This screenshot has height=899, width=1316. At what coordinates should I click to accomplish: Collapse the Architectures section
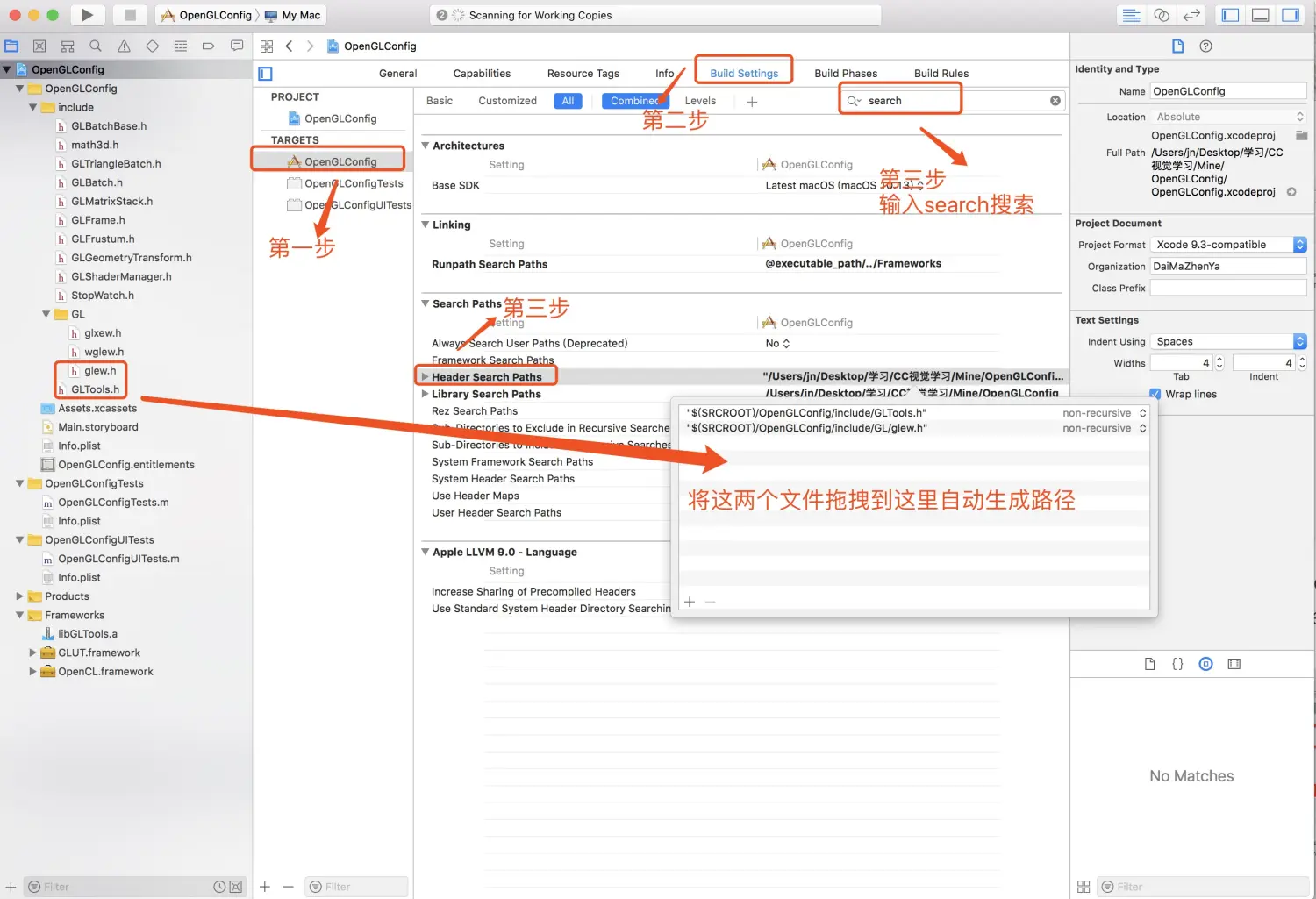coord(426,146)
